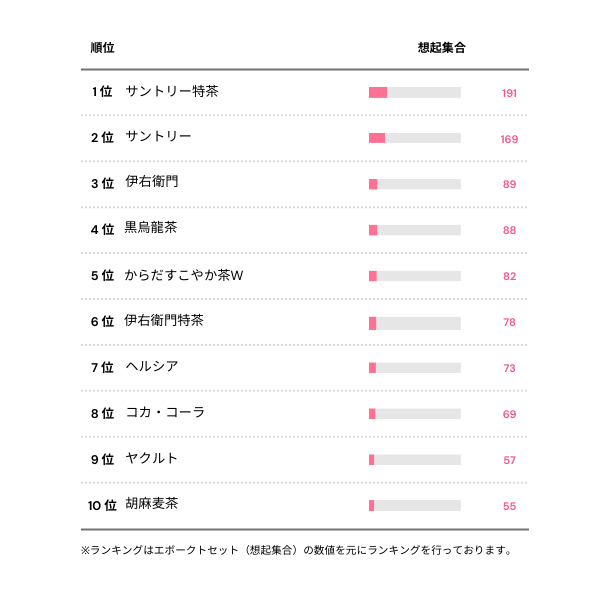600x600 pixels.
Task: Click the bar next to 黒烏龍茶
Action: coord(414,230)
